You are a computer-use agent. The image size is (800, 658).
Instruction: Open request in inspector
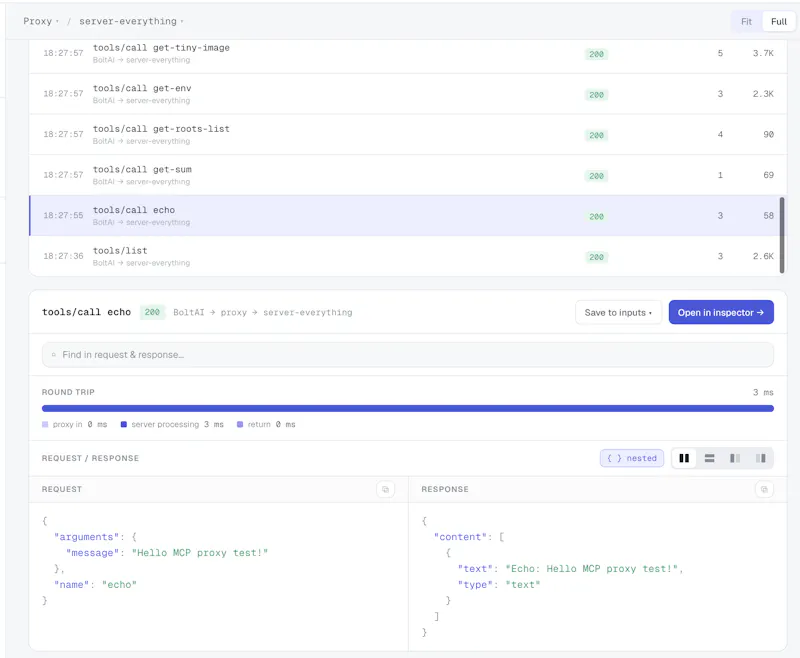click(x=721, y=312)
